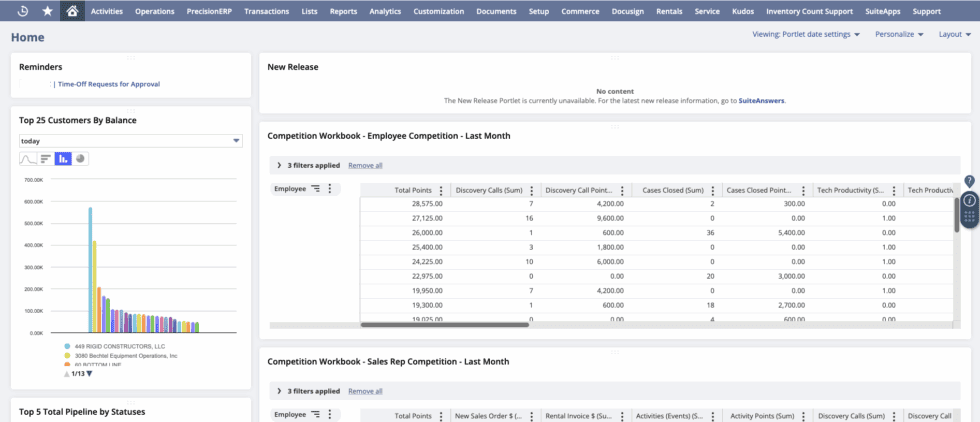This screenshot has width=980, height=422.
Task: Expand the 3 filters applied in the Employee Competition workbook
Action: pyautogui.click(x=278, y=165)
